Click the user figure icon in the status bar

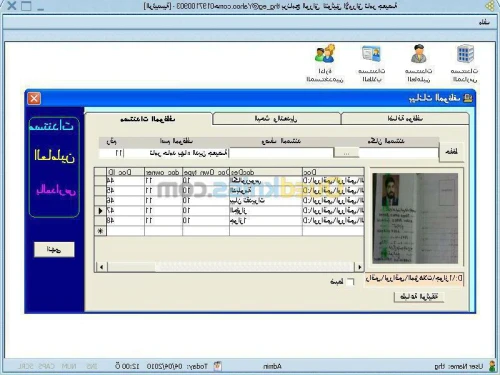tap(492, 366)
